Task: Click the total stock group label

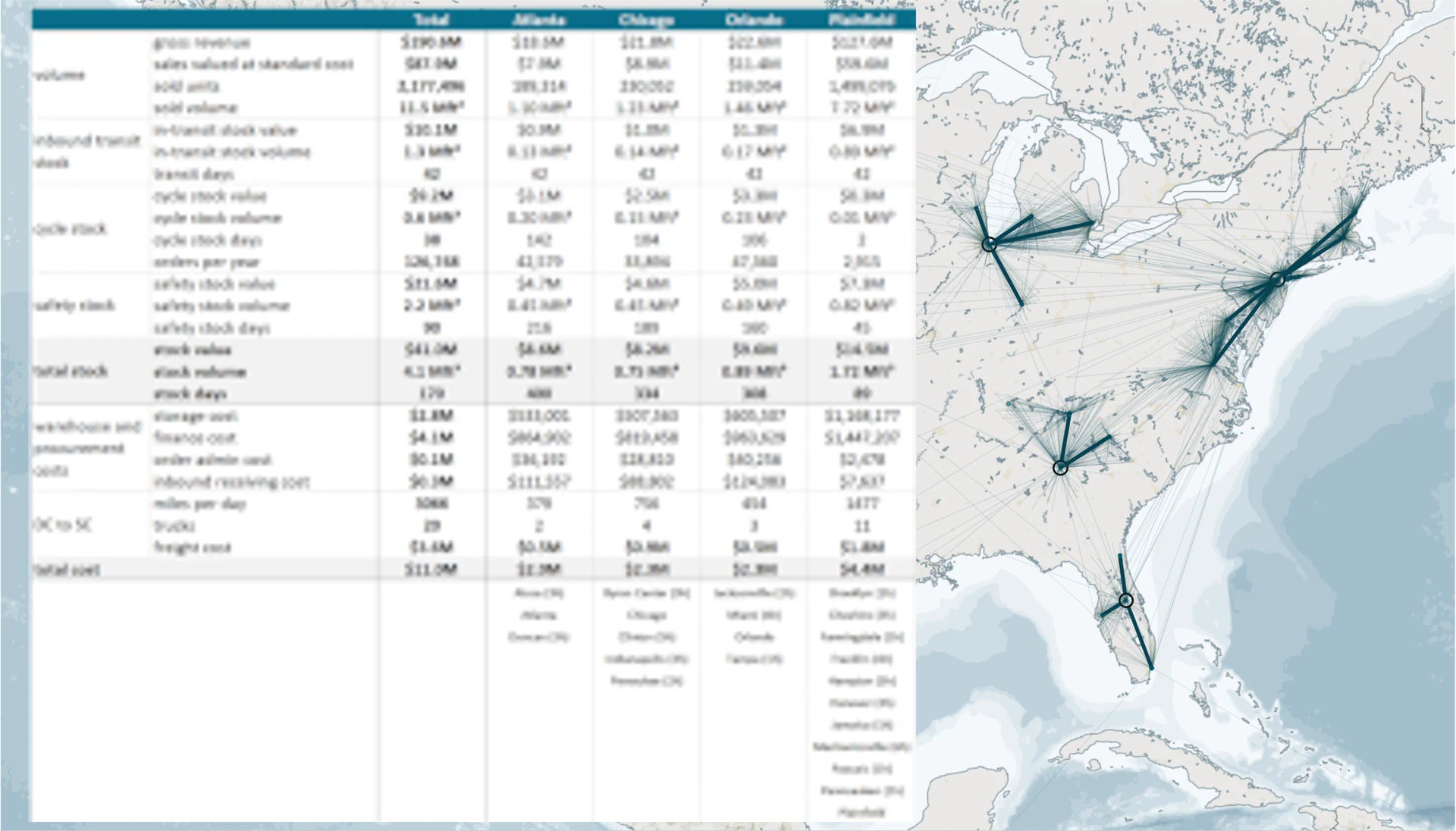Action: 70,372
